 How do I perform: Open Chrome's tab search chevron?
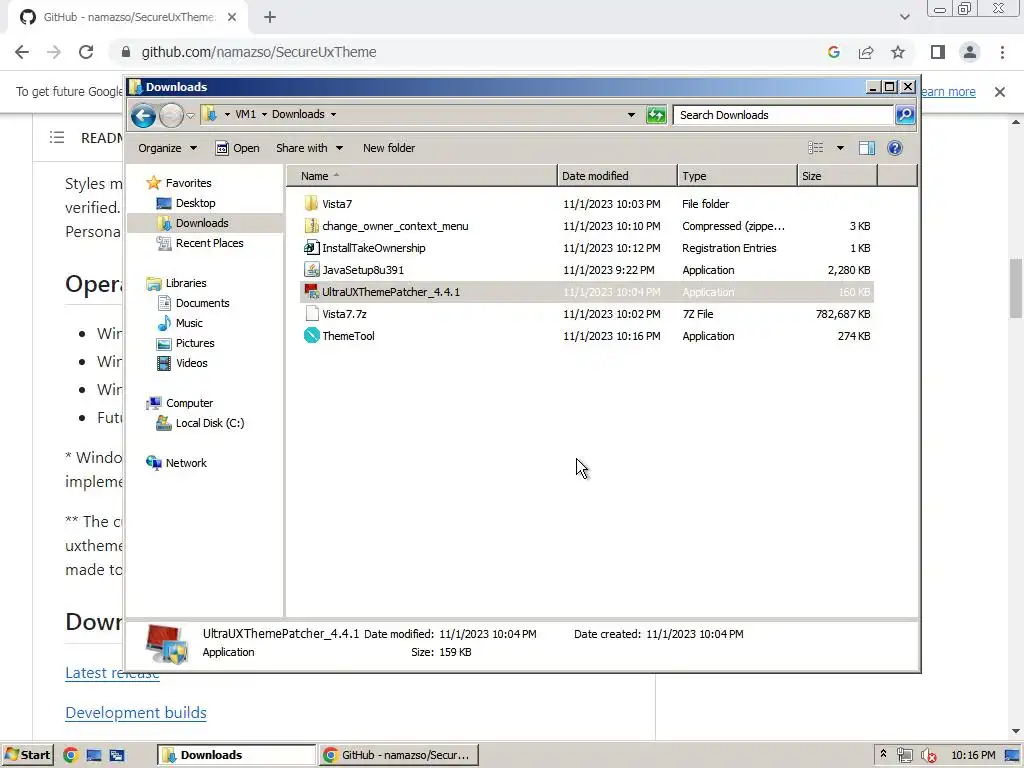pos(904,17)
